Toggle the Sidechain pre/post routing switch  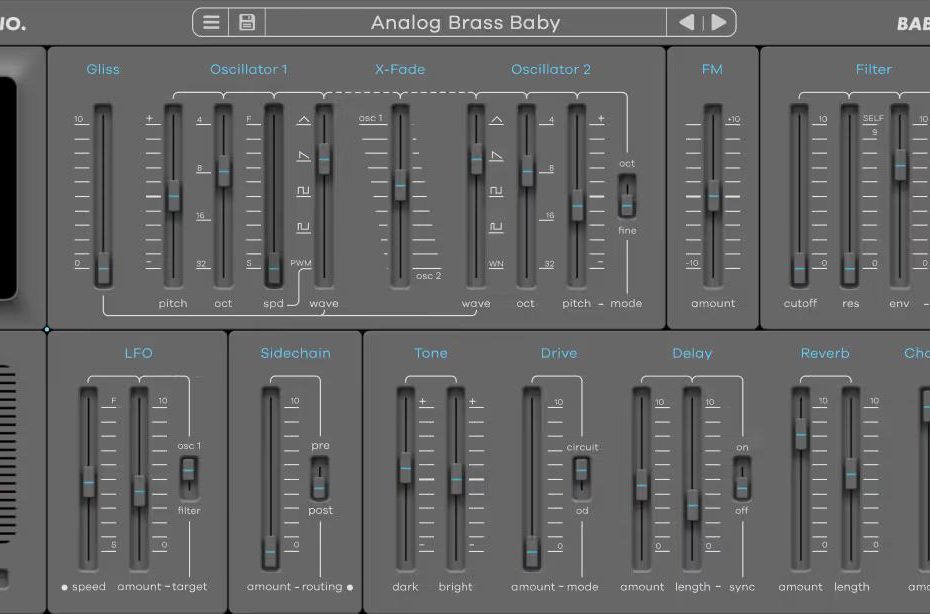pyautogui.click(x=320, y=478)
